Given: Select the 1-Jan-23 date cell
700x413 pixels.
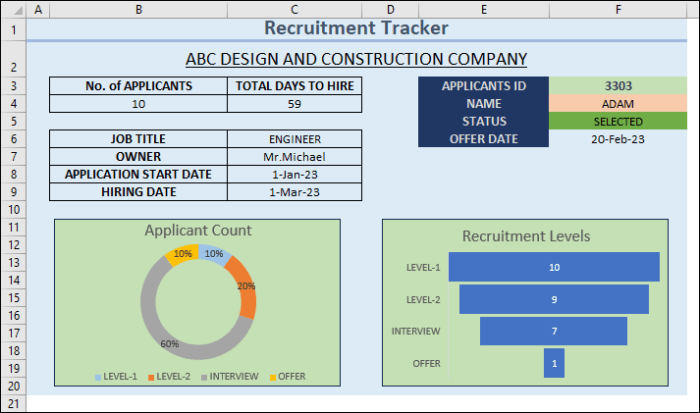Looking at the screenshot, I should pos(295,174).
